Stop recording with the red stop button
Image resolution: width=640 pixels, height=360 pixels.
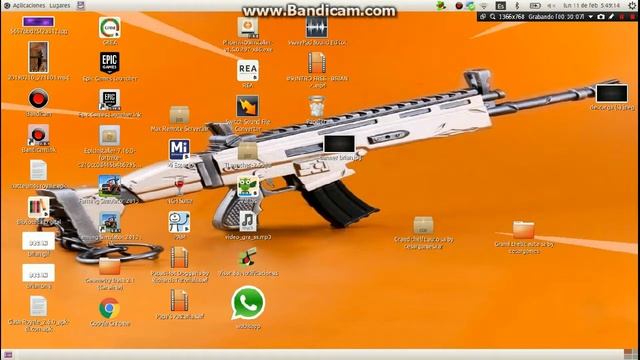point(632,17)
